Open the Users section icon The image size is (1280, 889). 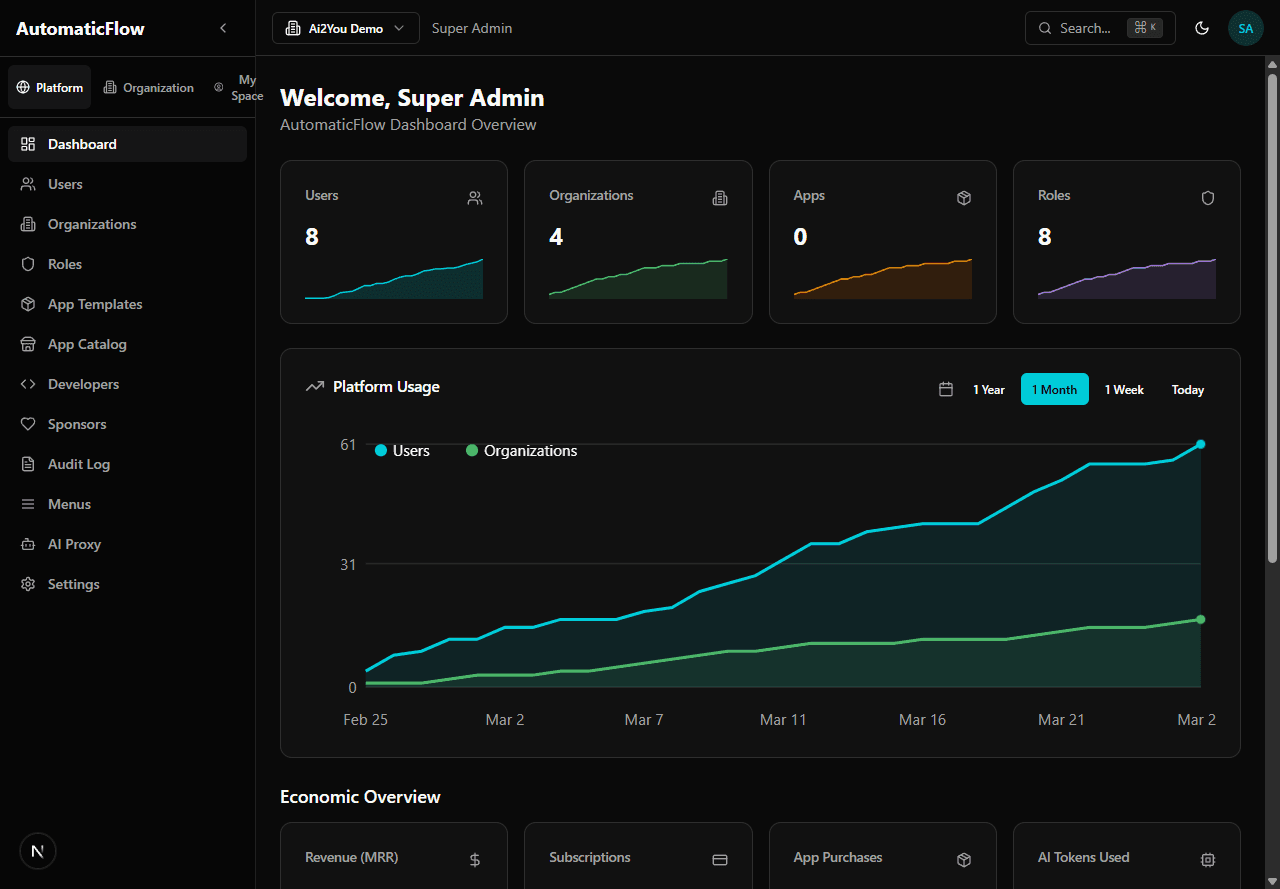(x=28, y=184)
